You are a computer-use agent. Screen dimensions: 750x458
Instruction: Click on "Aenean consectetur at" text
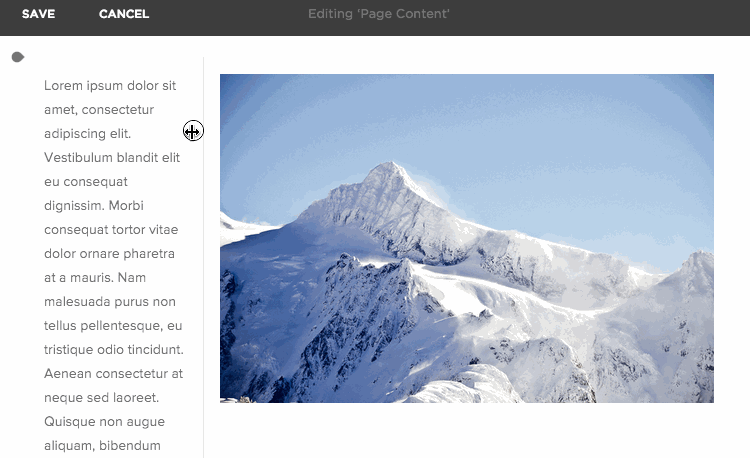pyautogui.click(x=113, y=374)
